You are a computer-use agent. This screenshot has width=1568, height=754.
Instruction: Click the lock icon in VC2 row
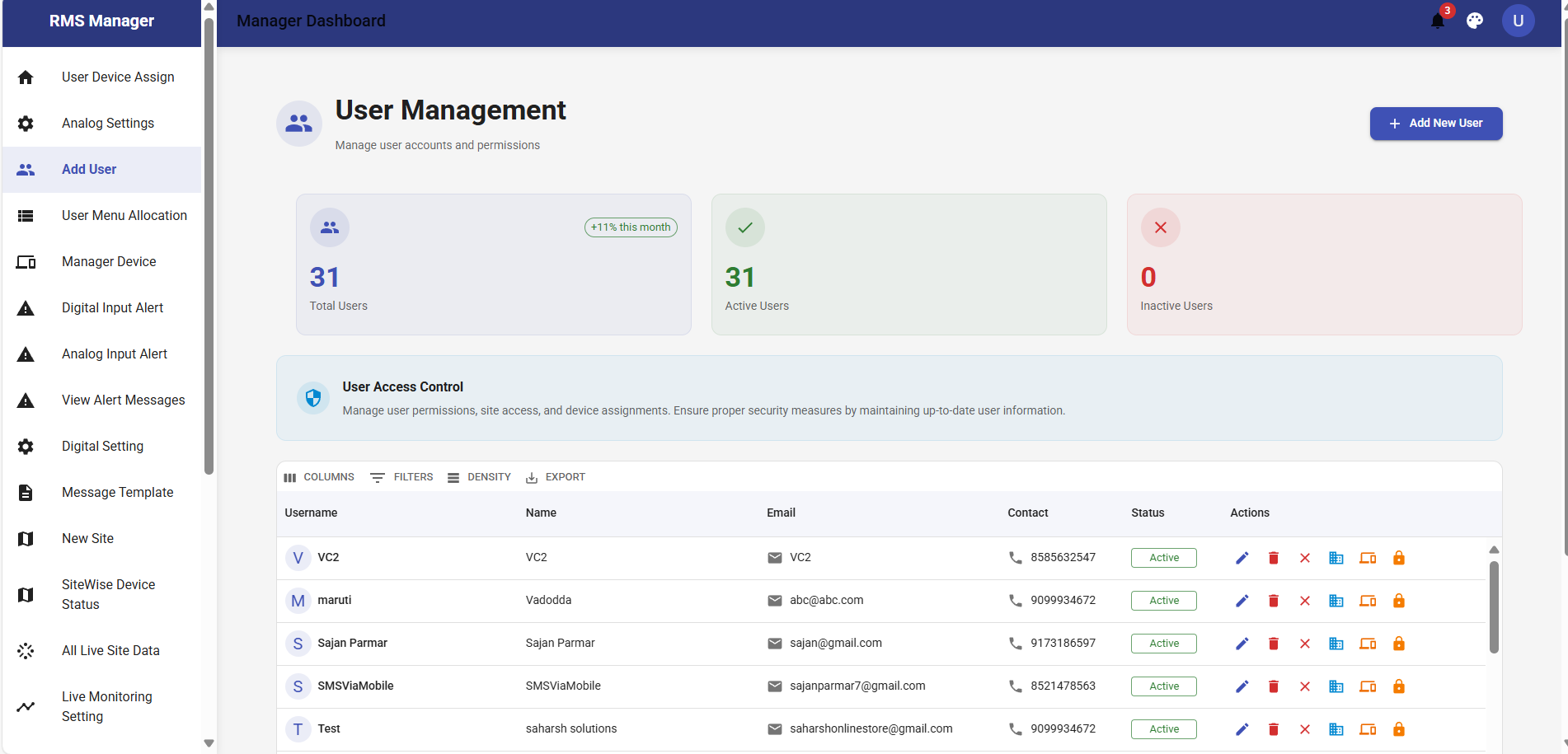1398,558
